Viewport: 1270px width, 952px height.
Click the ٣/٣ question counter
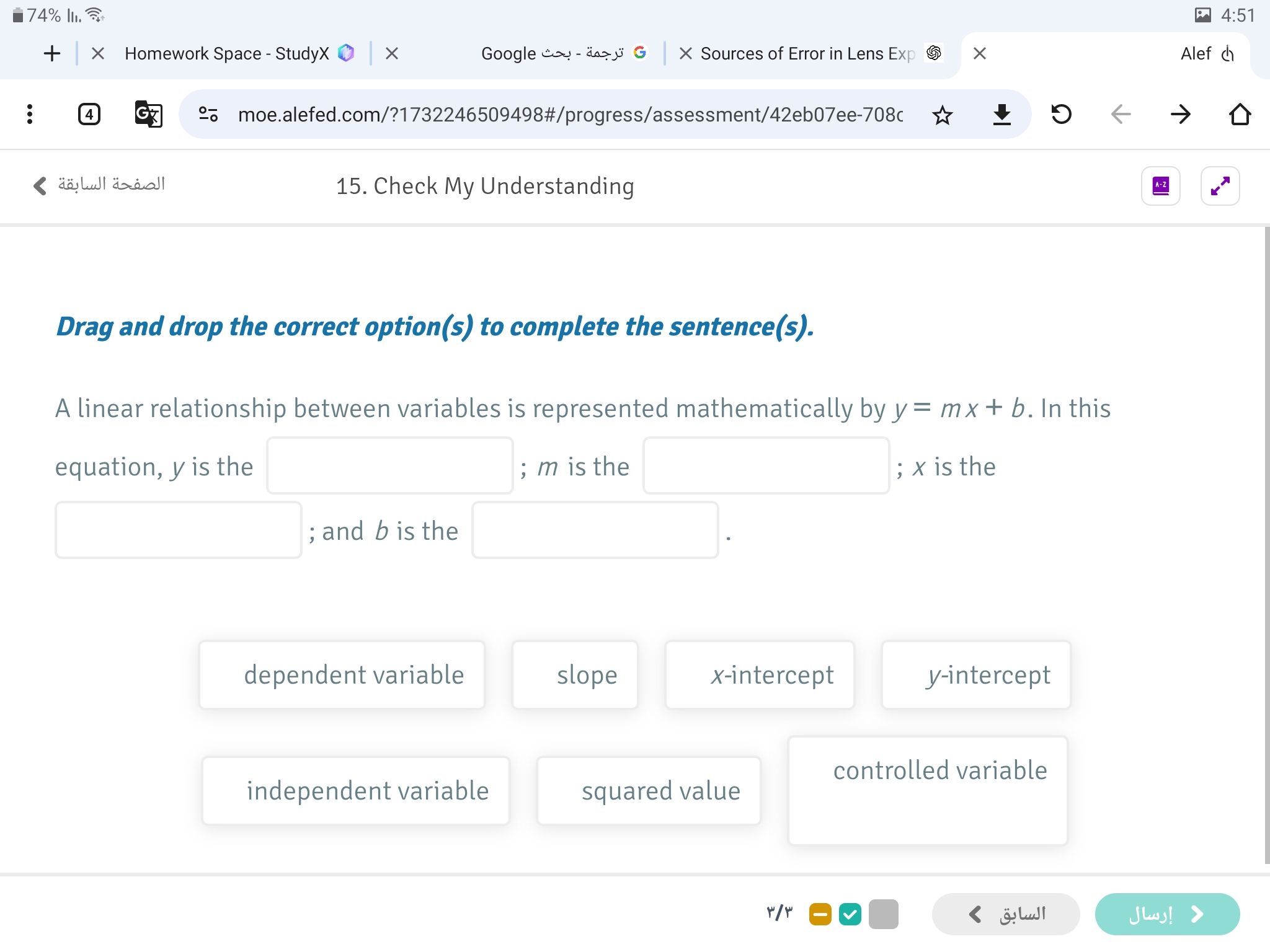pos(779,913)
